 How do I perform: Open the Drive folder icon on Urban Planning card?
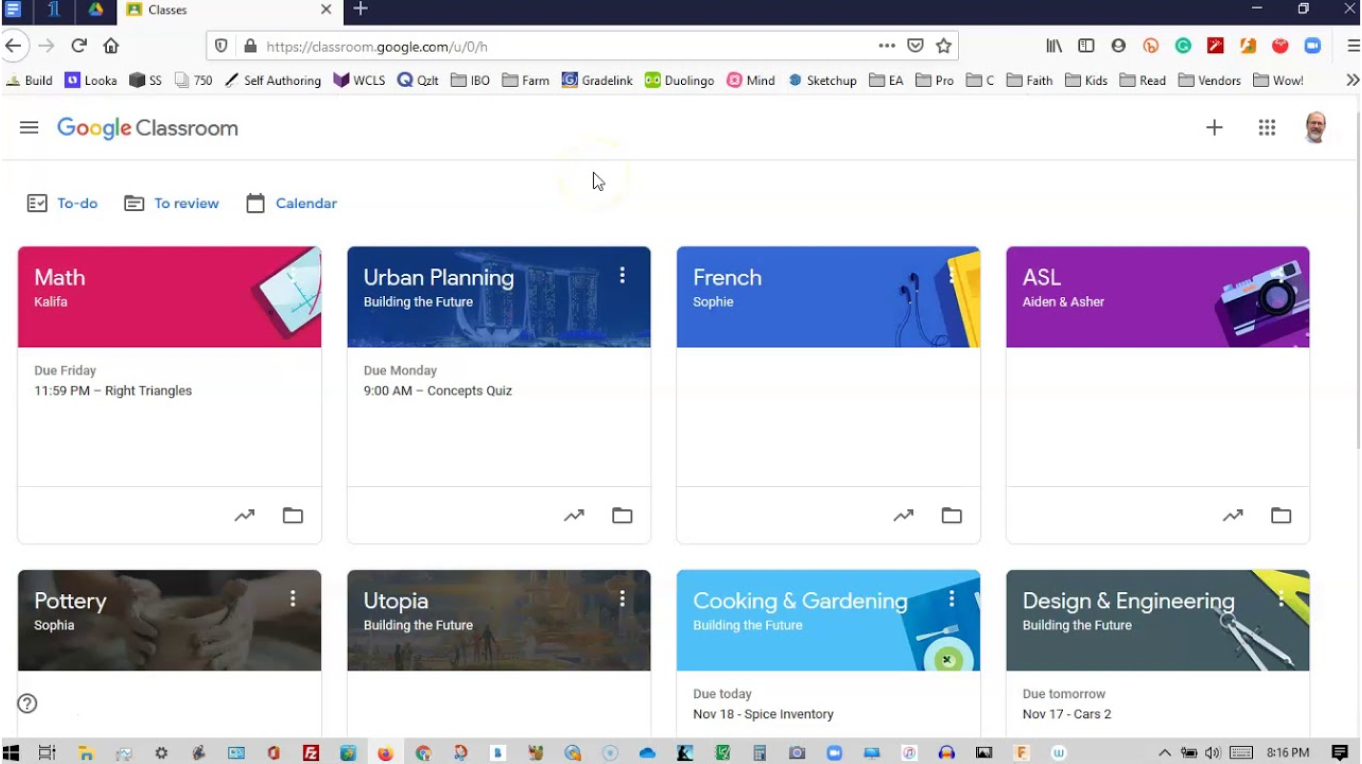pos(622,515)
